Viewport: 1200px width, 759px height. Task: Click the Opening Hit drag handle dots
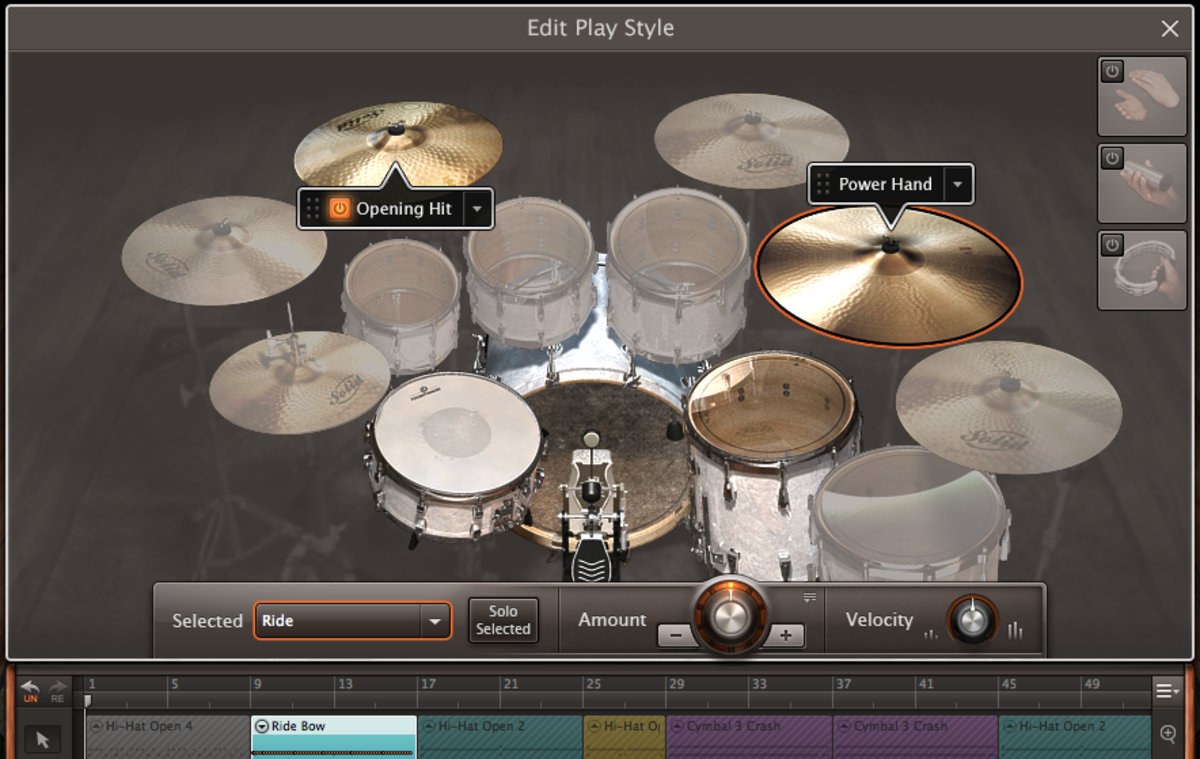312,209
